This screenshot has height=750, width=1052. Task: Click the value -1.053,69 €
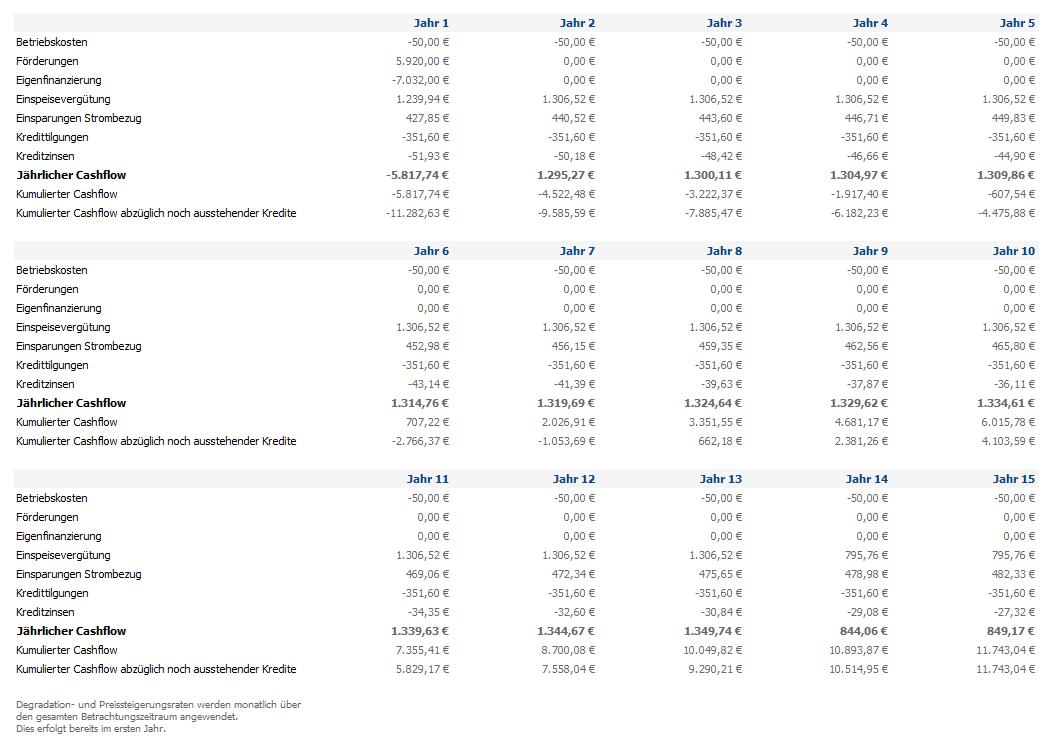point(566,441)
